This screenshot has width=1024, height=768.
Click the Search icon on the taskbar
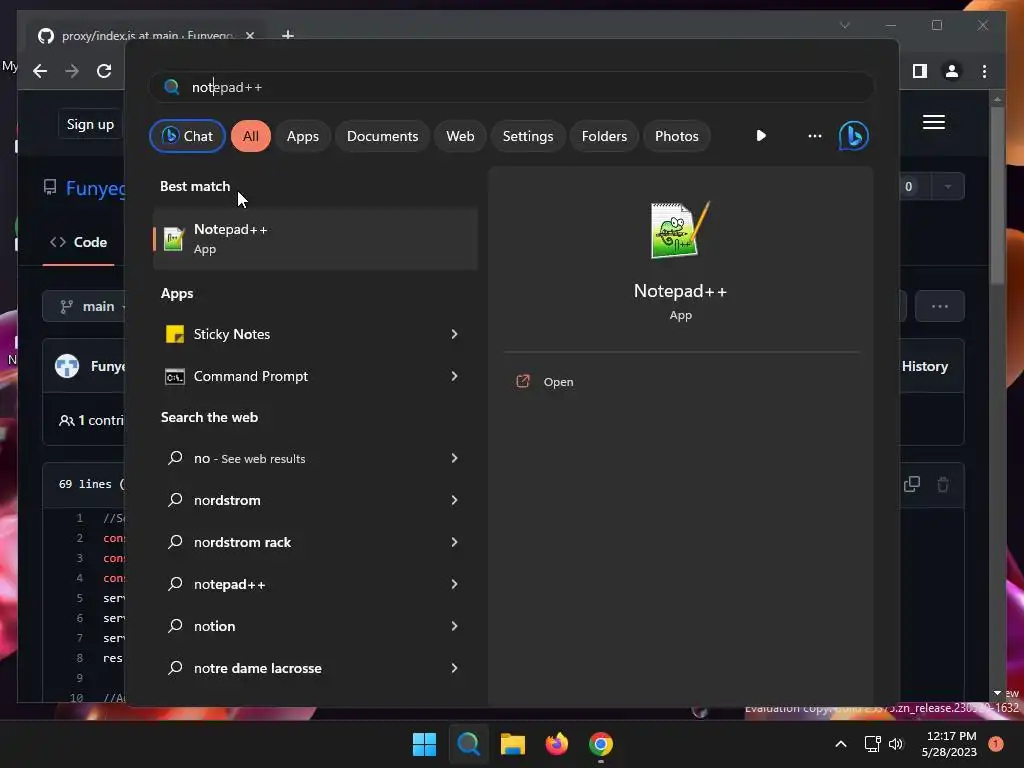pos(468,744)
